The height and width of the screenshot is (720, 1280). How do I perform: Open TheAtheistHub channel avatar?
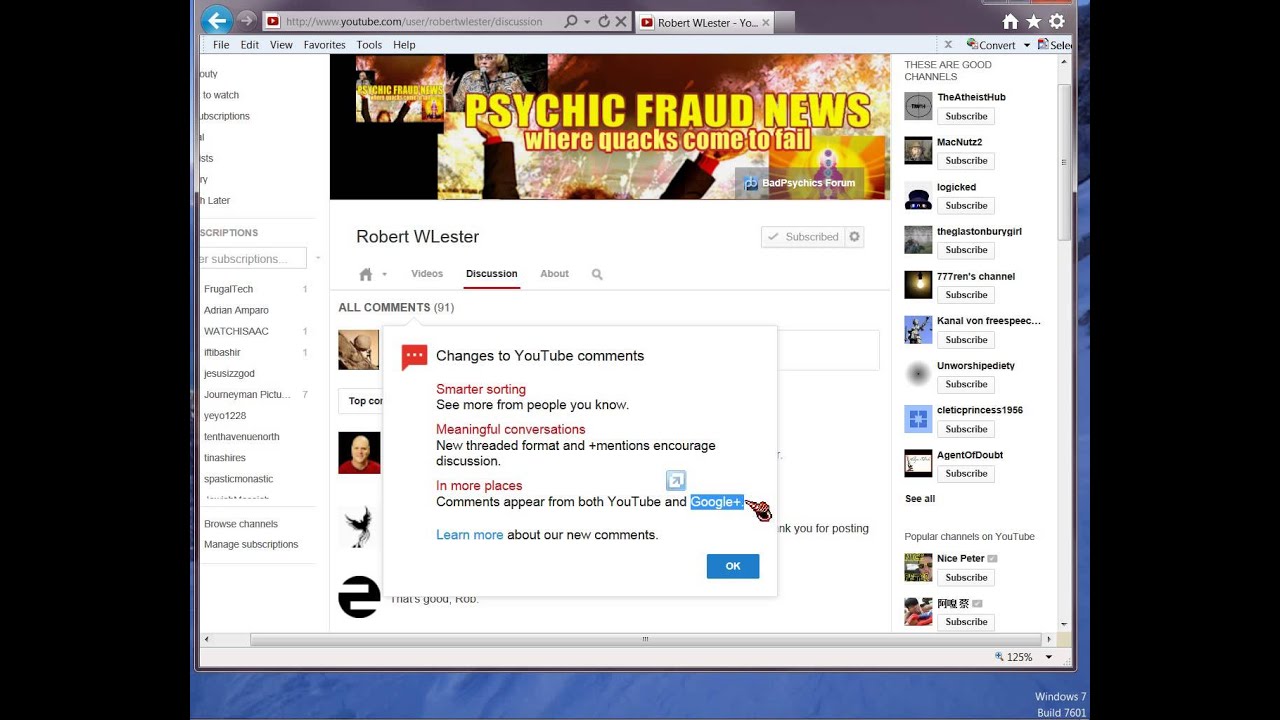pyautogui.click(x=918, y=106)
